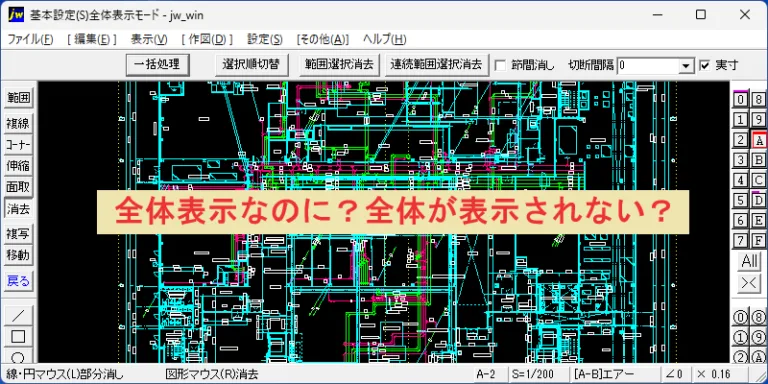Click the × 0.16 zoom factor button
Image resolution: width=768 pixels, height=384 pixels.
coord(720,375)
